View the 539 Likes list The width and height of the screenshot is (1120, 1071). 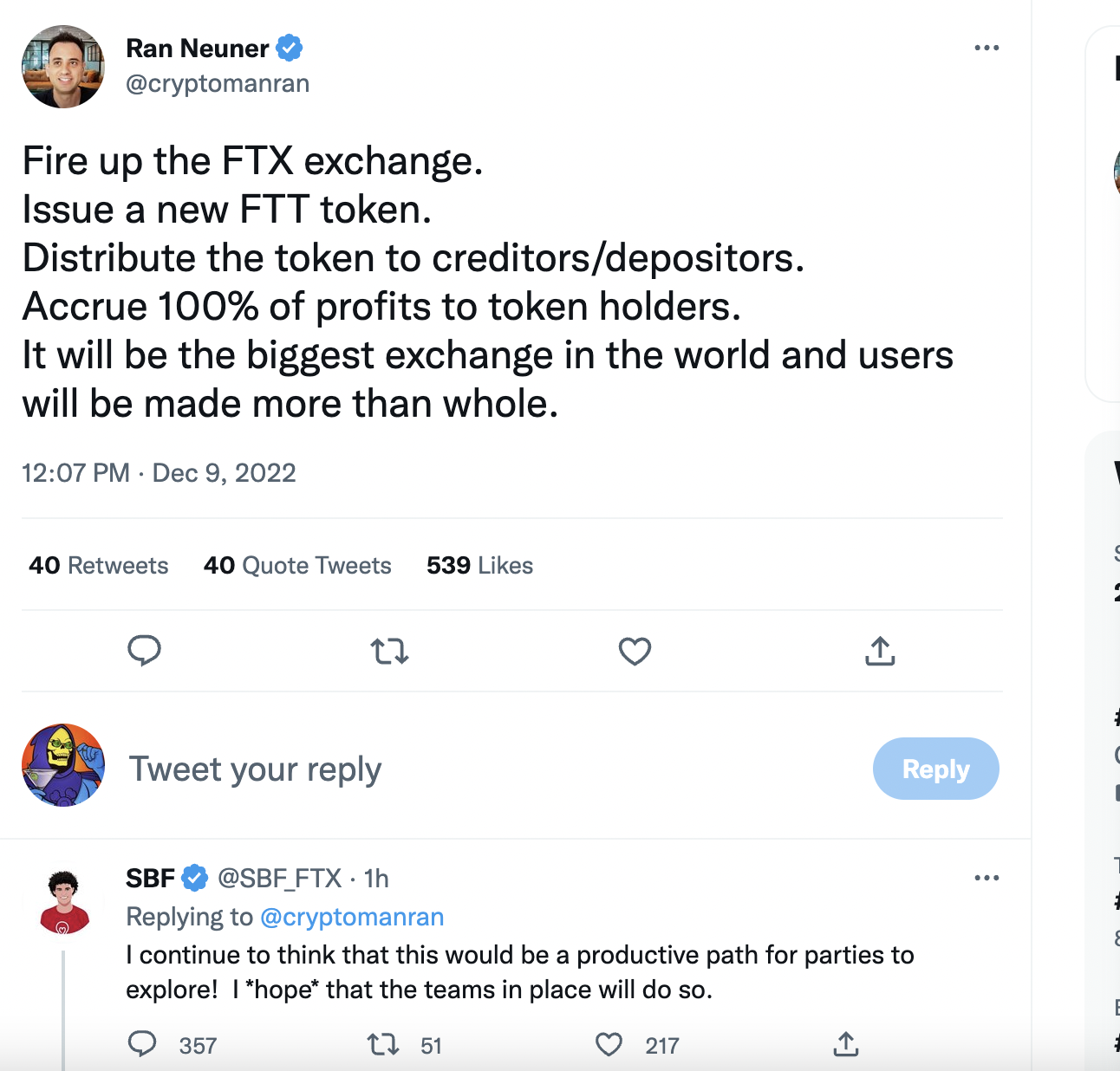click(479, 566)
